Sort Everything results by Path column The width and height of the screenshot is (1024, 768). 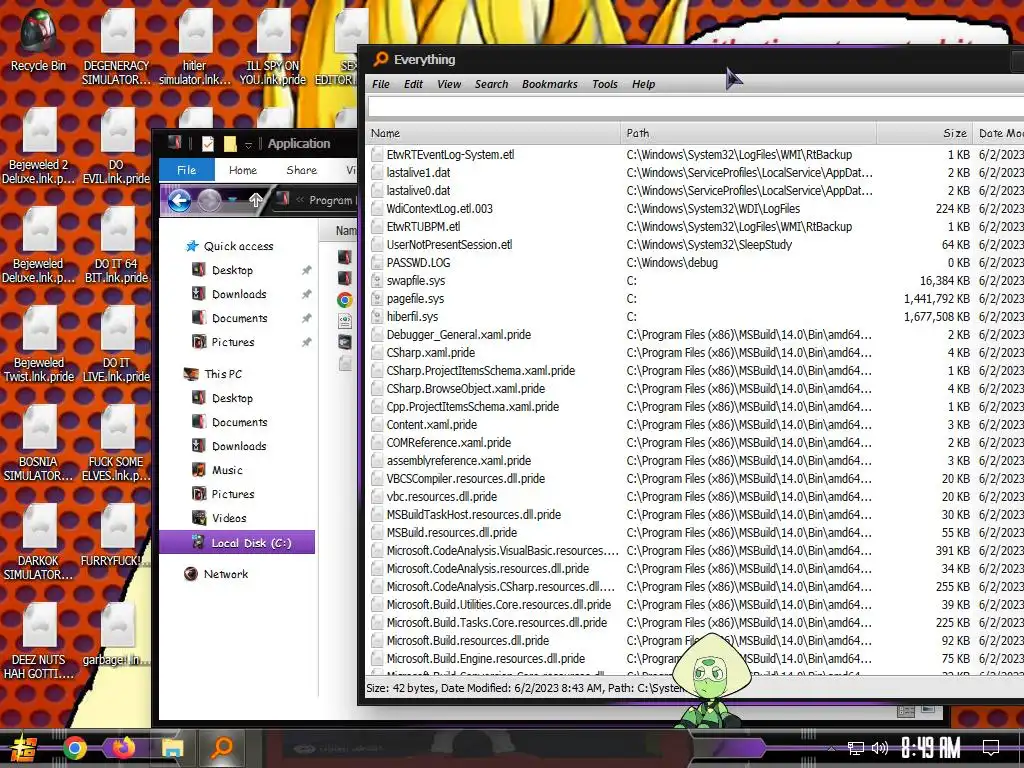(748, 133)
